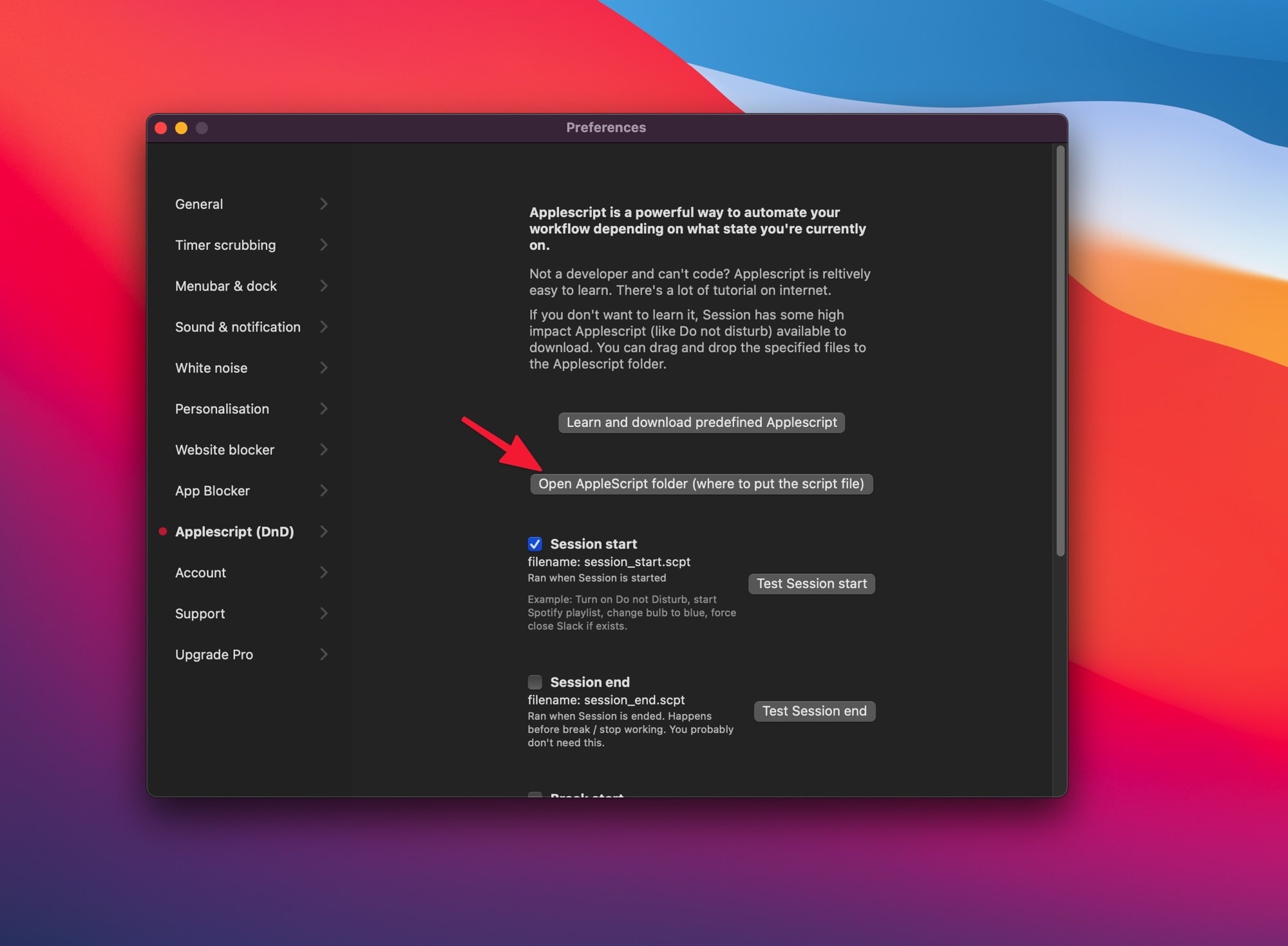This screenshot has height=946, width=1288.
Task: Open the AppleScript folder
Action: click(701, 484)
